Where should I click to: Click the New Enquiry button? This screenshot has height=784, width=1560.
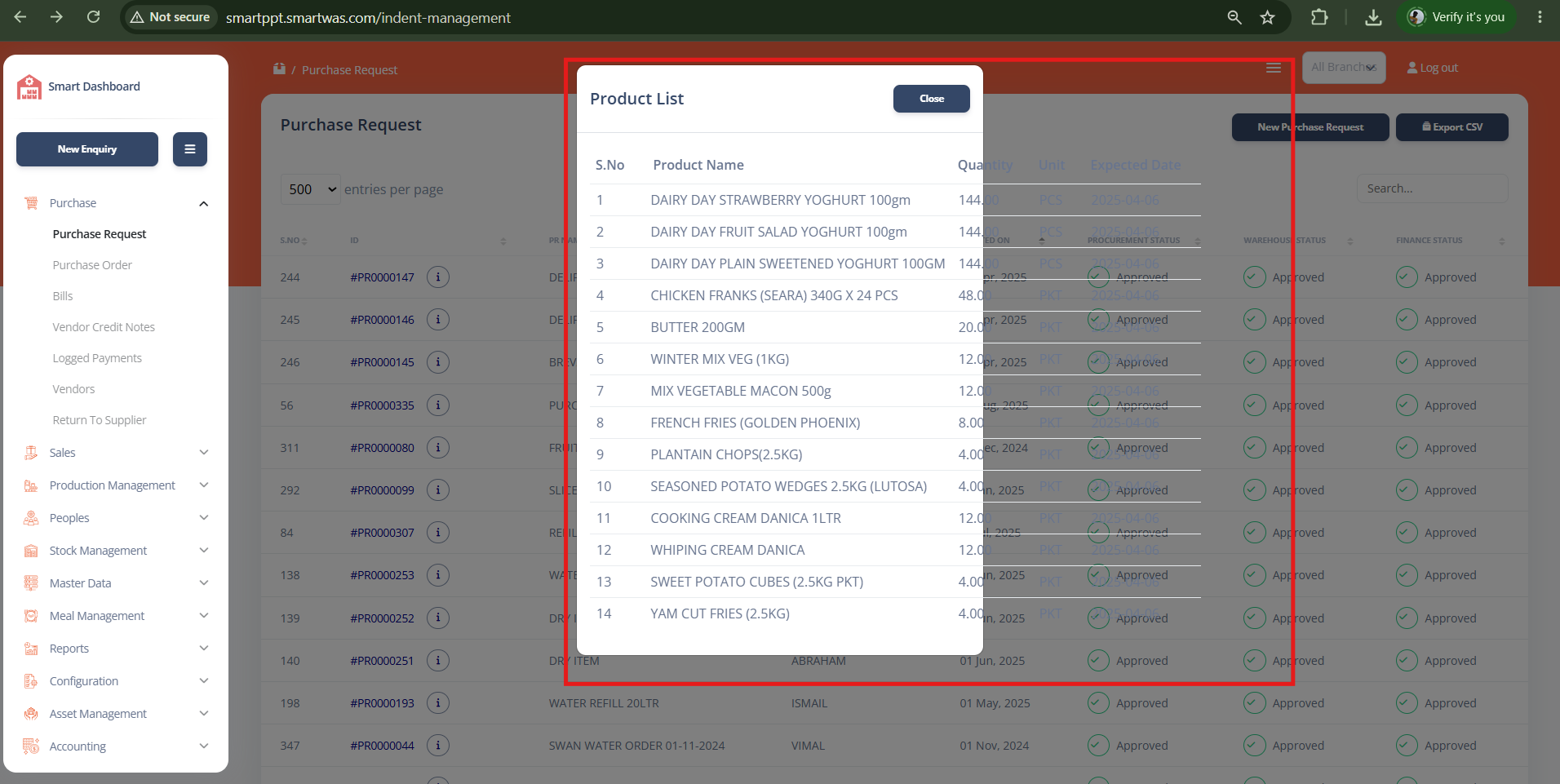(x=87, y=149)
